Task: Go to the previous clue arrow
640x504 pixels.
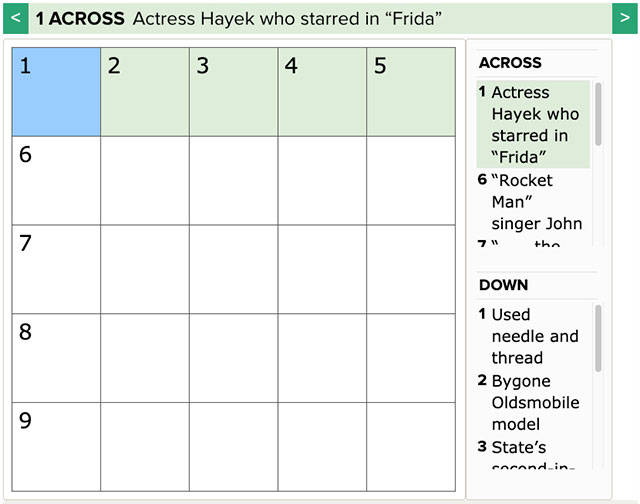Action: click(14, 18)
